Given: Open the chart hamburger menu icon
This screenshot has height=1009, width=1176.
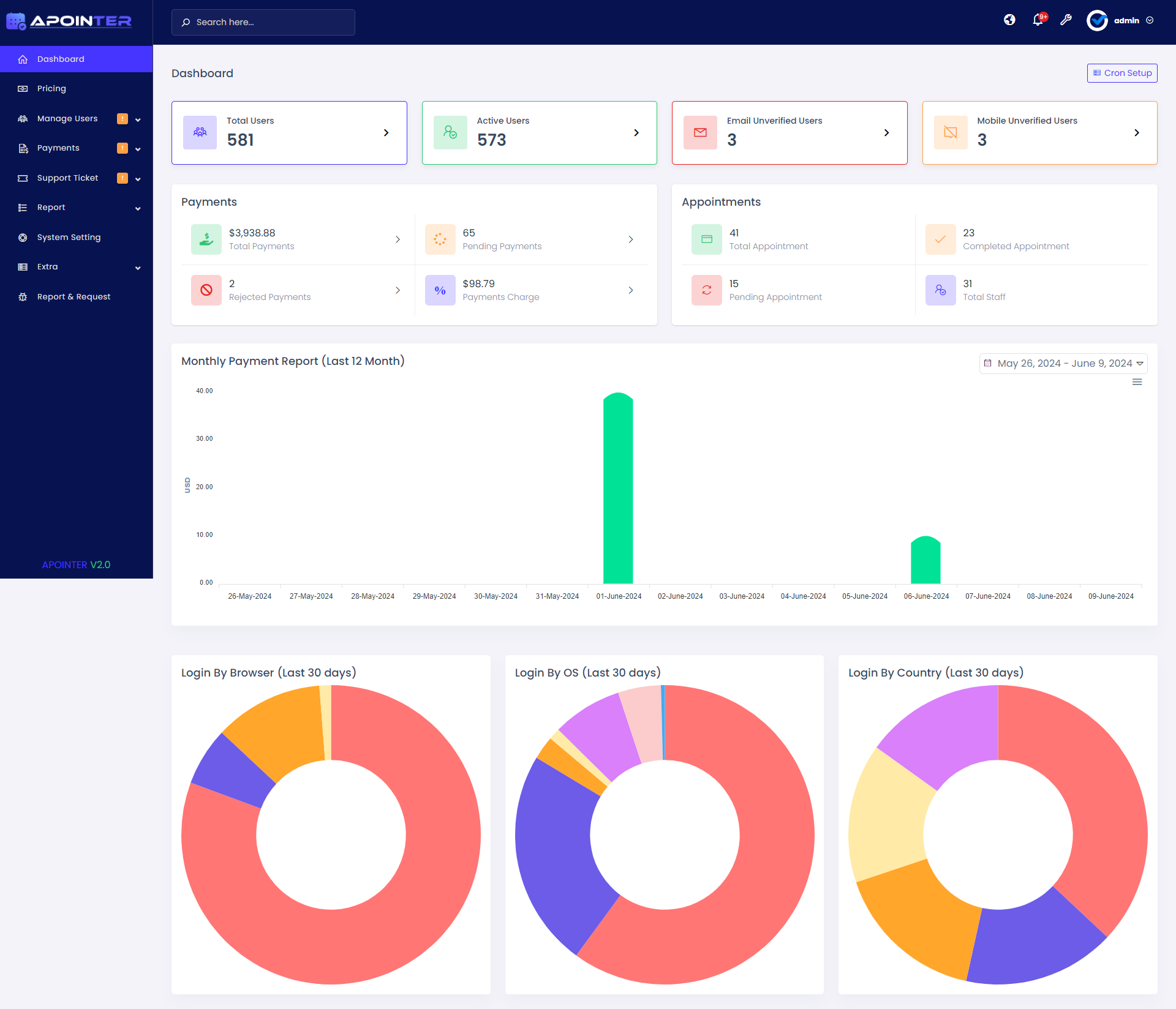Looking at the screenshot, I should (x=1137, y=382).
